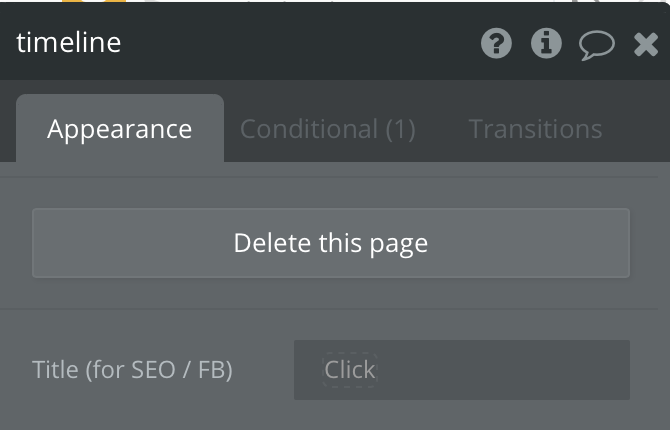Viewport: 670px width, 430px height.
Task: Show page transitions settings tab
Action: [535, 129]
